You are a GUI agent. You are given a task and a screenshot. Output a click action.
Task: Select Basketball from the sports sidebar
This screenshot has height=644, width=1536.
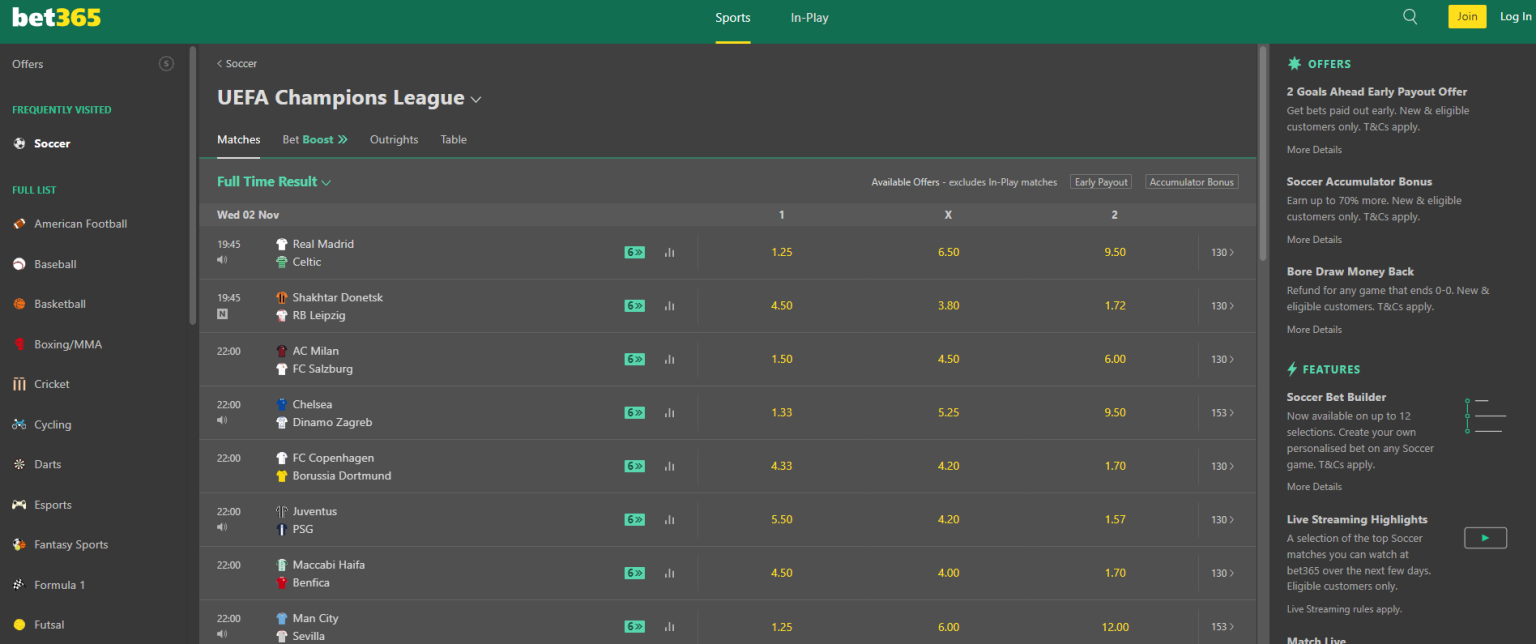(x=60, y=303)
